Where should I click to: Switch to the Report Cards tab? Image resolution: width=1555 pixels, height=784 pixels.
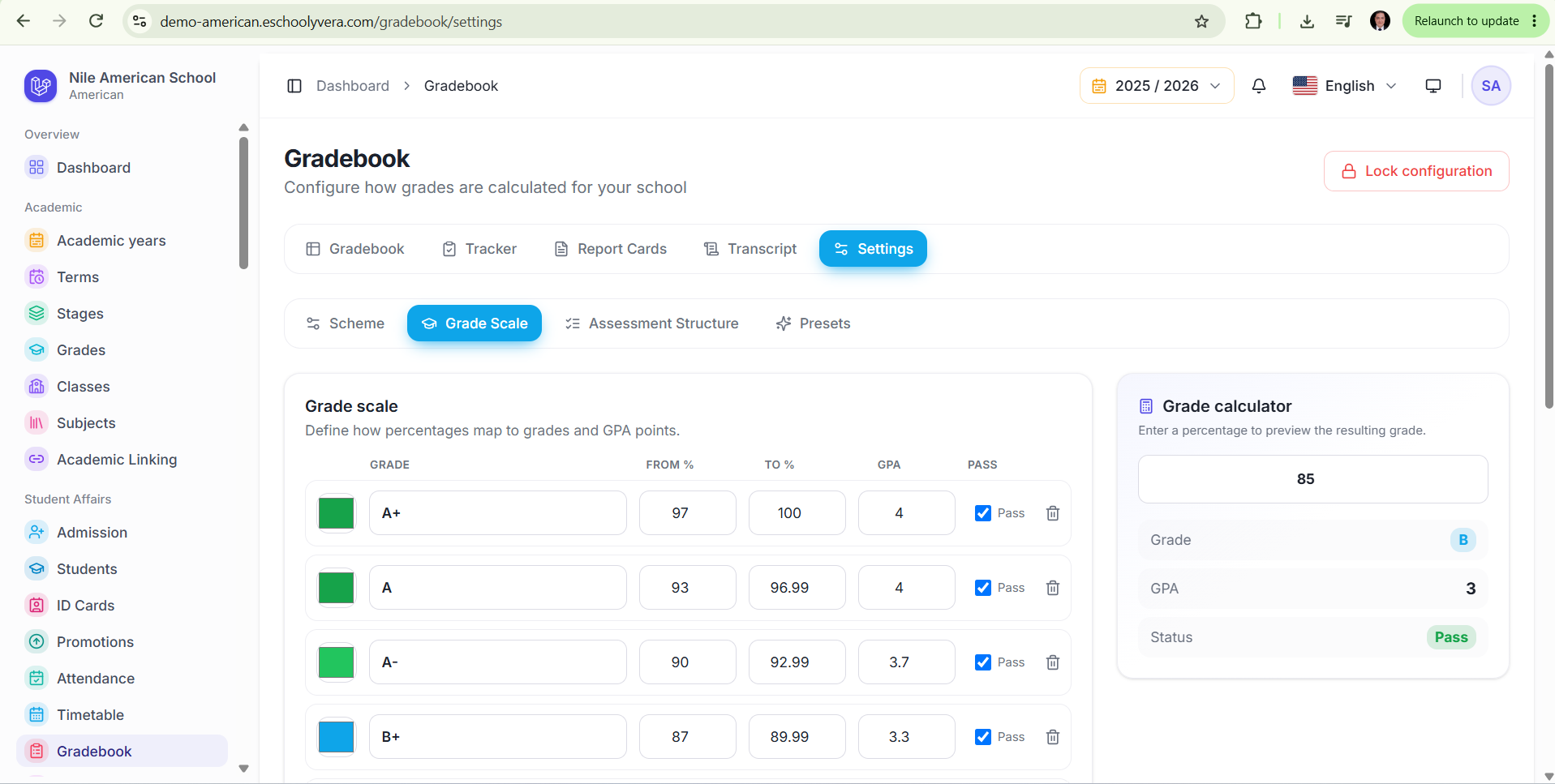(610, 249)
